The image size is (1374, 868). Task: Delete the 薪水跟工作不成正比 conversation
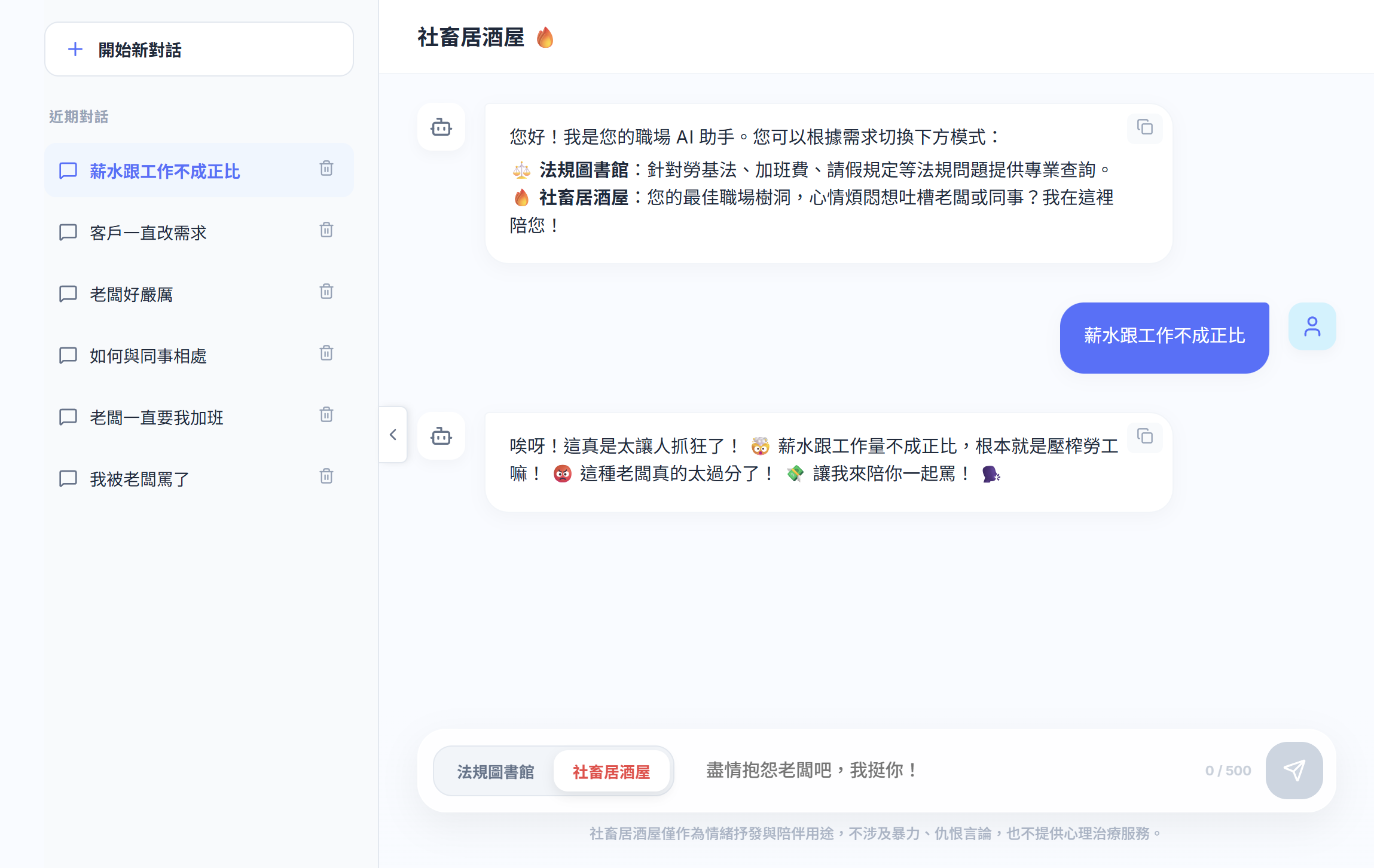point(326,169)
